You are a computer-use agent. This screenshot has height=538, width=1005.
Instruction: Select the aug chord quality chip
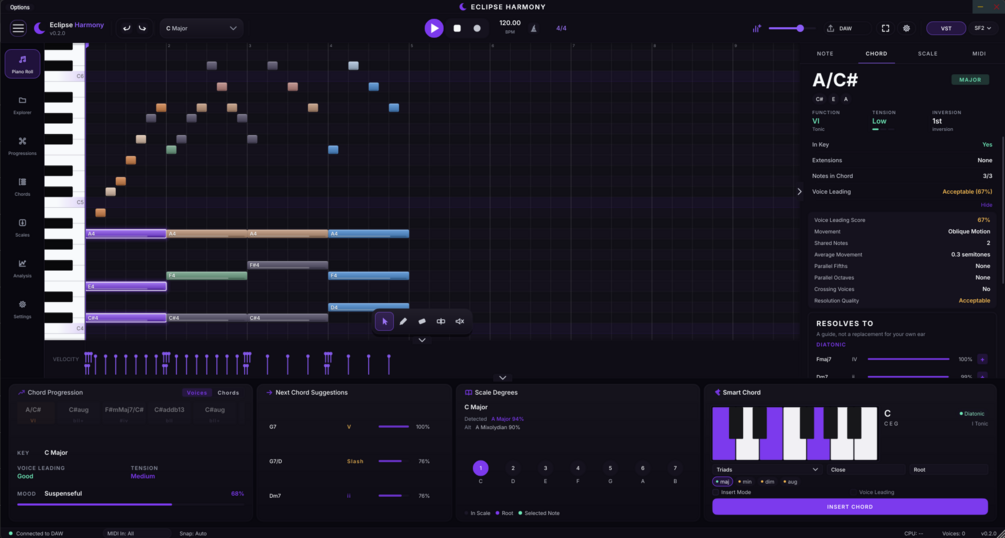(789, 482)
